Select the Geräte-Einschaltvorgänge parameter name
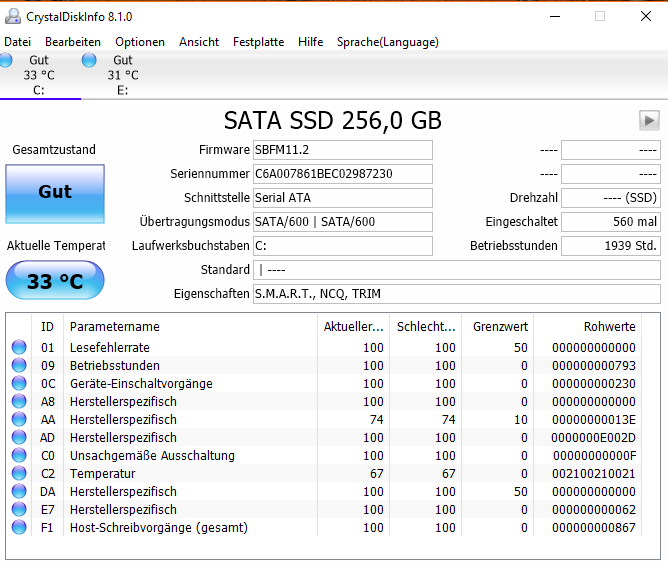Viewport: 668px width, 565px height. click(x=141, y=384)
